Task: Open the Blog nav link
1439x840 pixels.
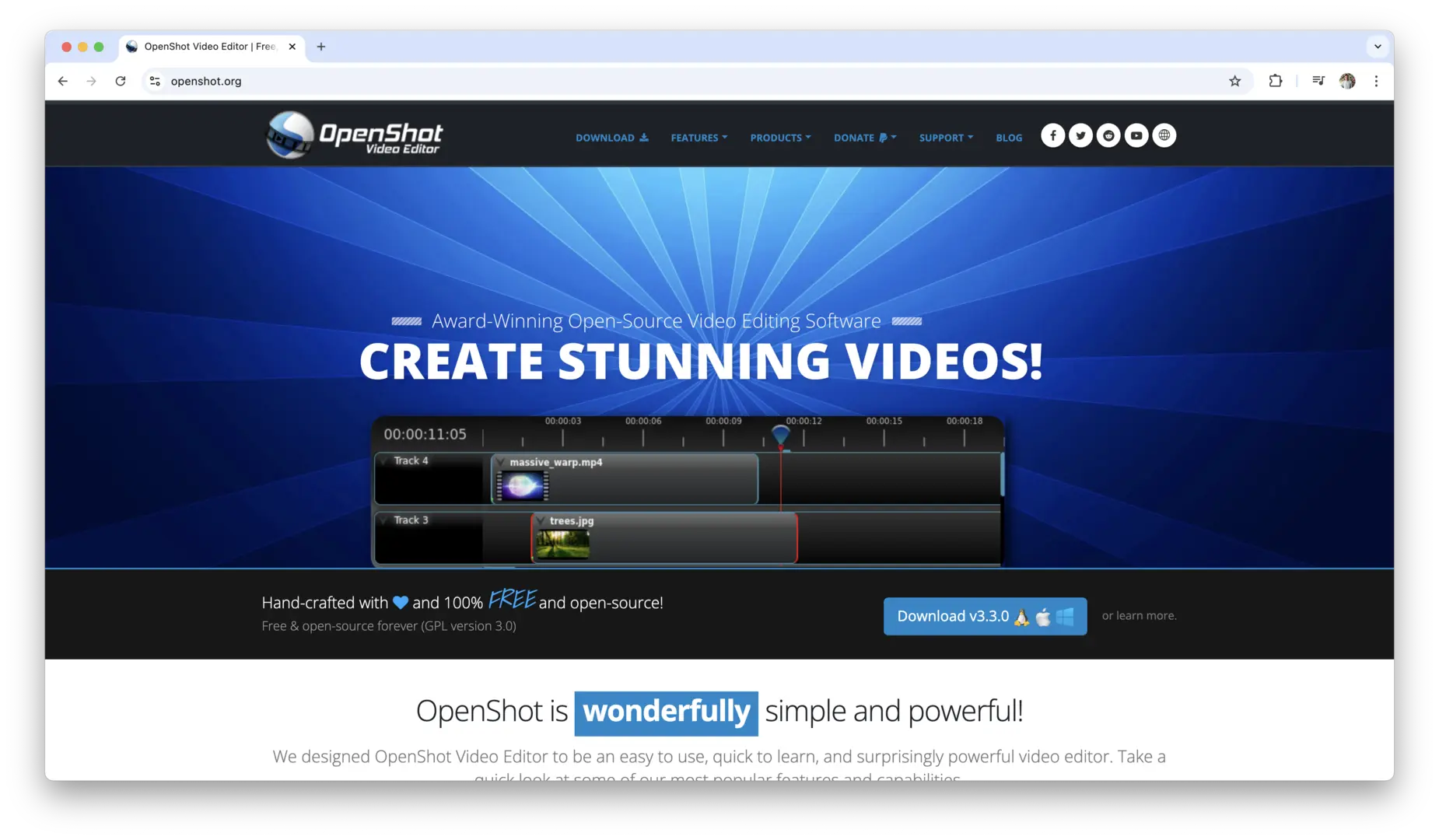Action: pyautogui.click(x=1009, y=138)
